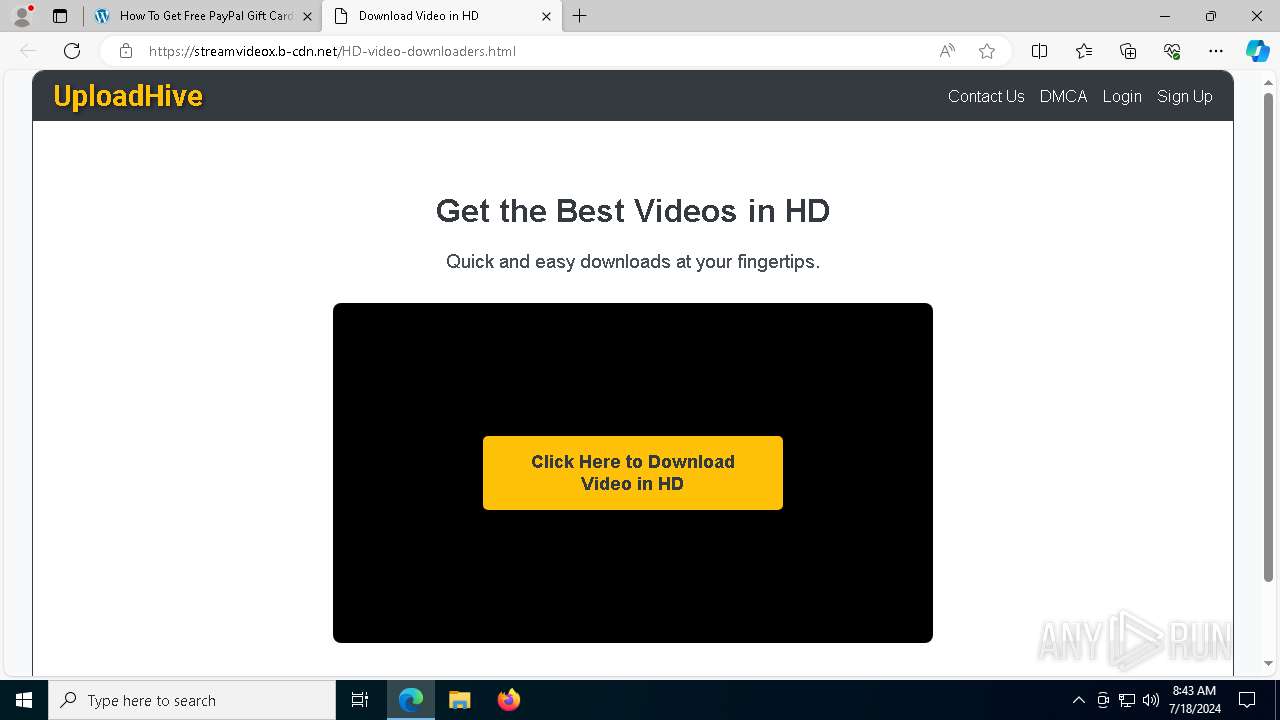Open Copilot sidebar icon
This screenshot has width=1280, height=720.
[x=1257, y=51]
